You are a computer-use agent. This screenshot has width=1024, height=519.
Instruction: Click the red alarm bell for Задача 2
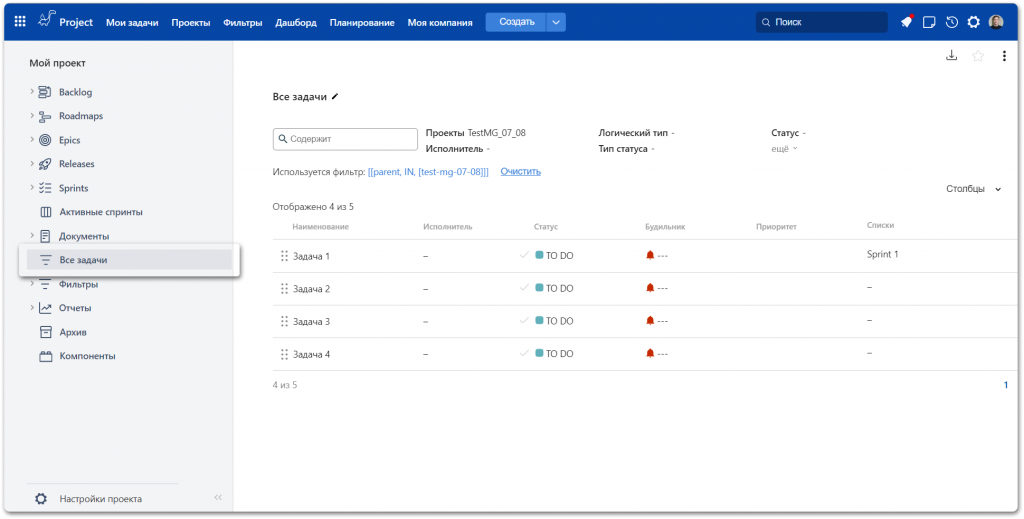pyautogui.click(x=650, y=288)
